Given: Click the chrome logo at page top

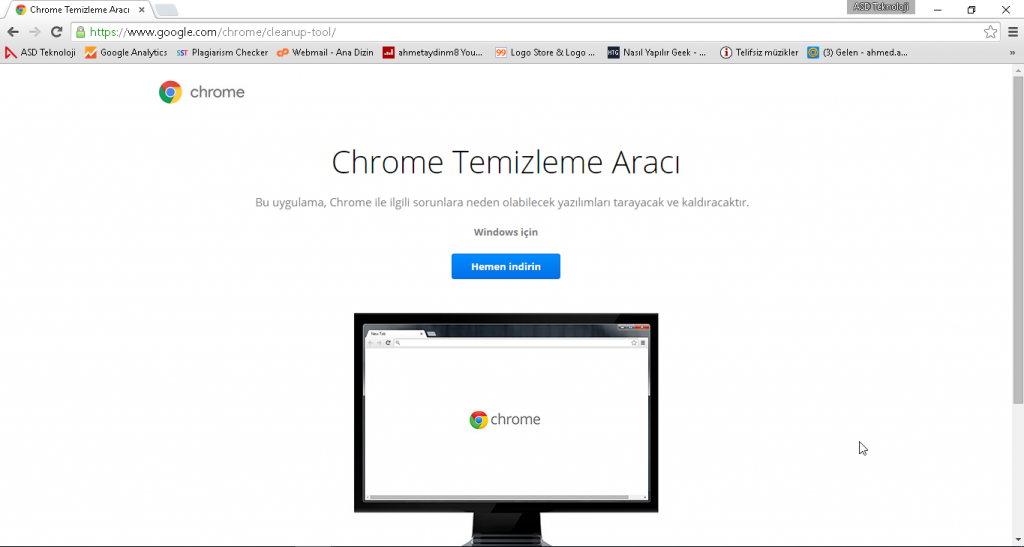Looking at the screenshot, I should pyautogui.click(x=201, y=92).
